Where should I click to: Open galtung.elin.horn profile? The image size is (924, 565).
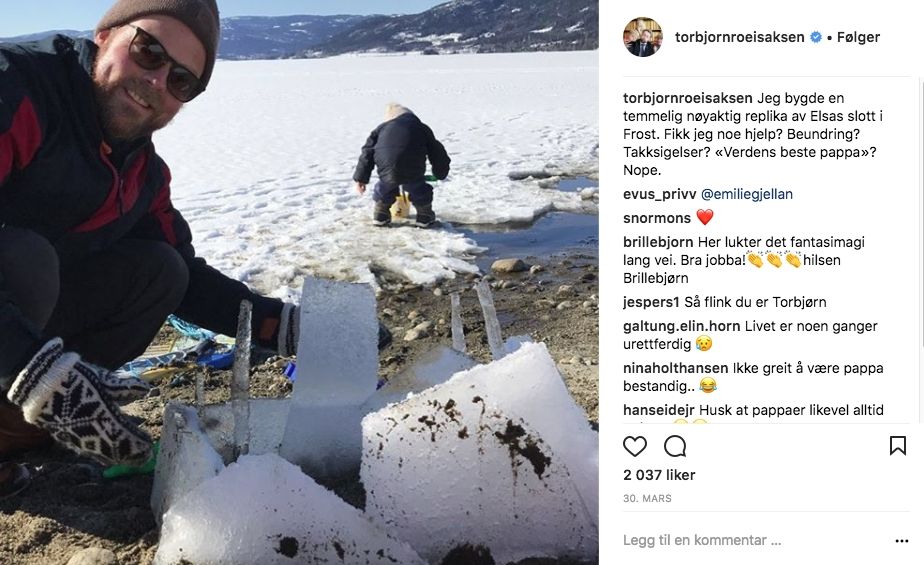(681, 326)
